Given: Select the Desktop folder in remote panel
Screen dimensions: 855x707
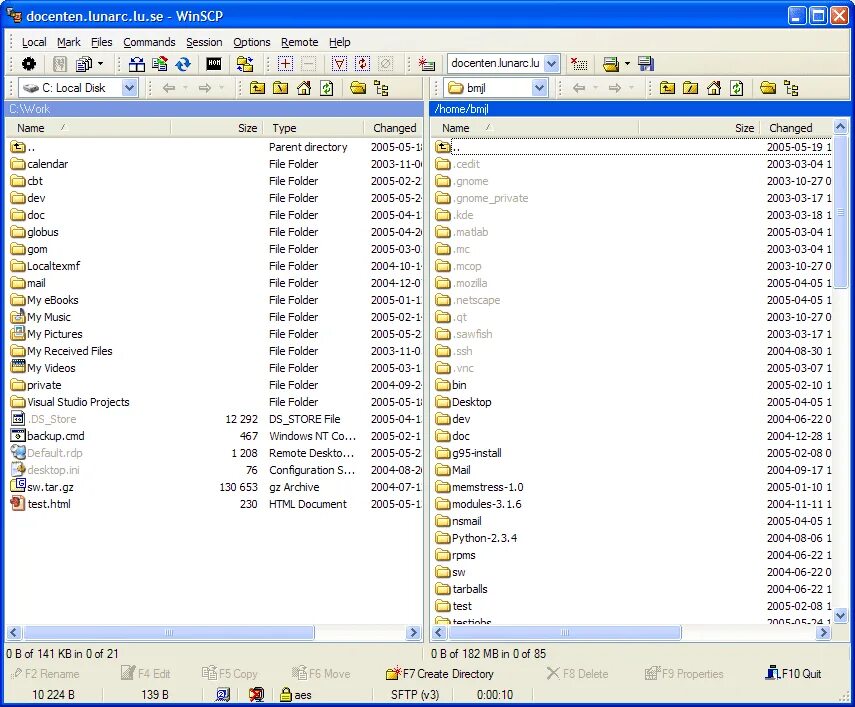Looking at the screenshot, I should [463, 402].
